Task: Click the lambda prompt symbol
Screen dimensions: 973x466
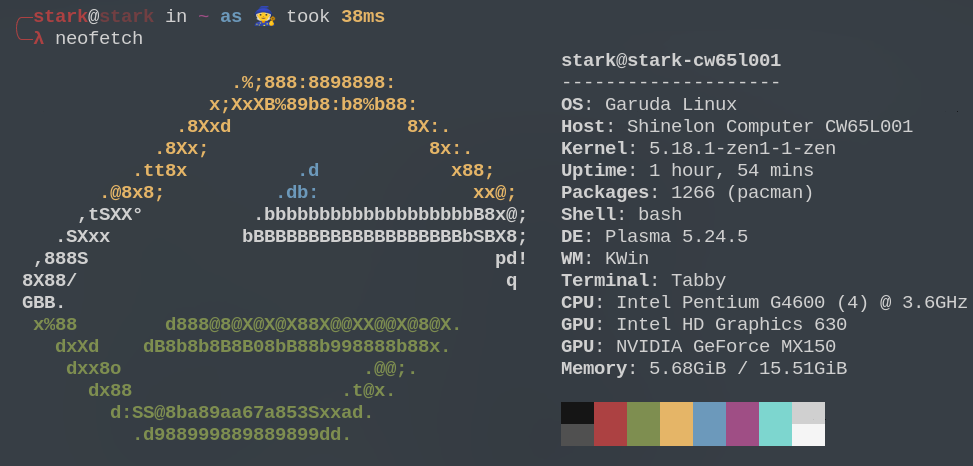Action: 39,39
